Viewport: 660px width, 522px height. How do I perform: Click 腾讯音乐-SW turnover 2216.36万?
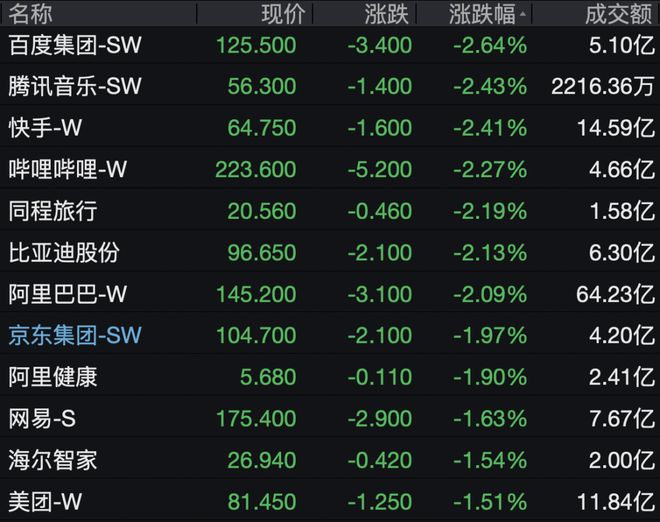tap(602, 86)
